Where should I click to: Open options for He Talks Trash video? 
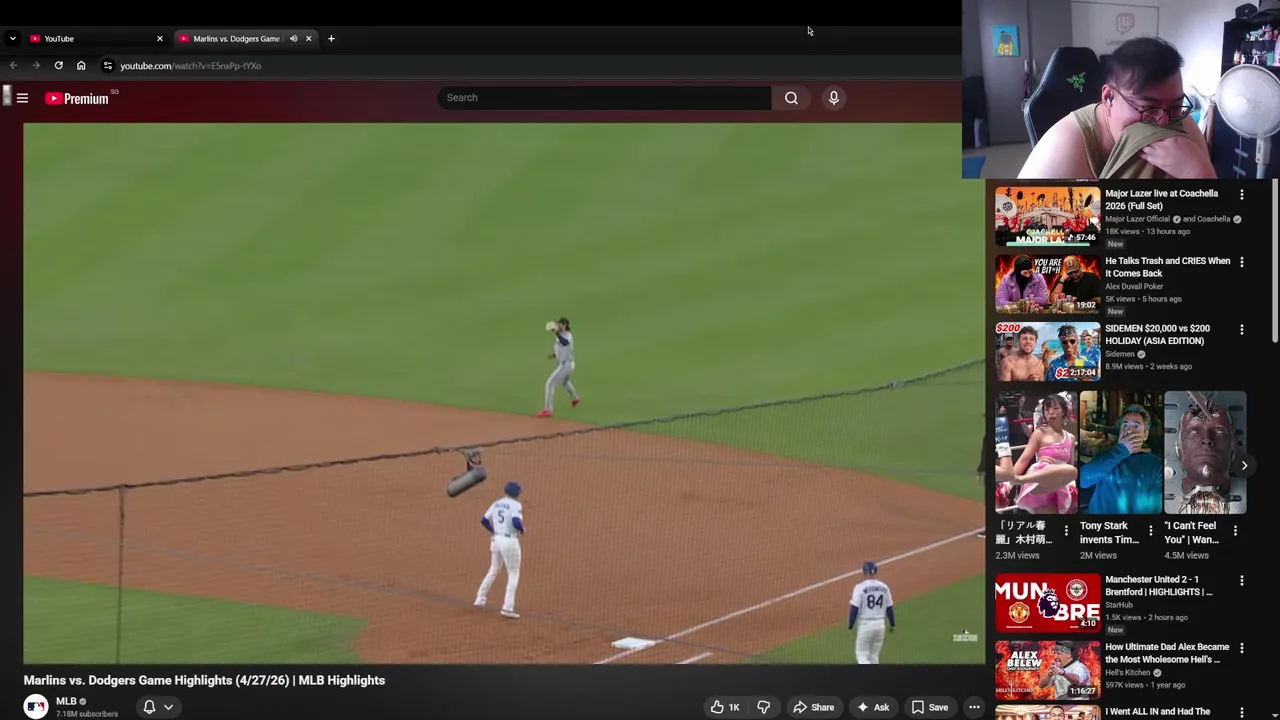tap(1242, 262)
